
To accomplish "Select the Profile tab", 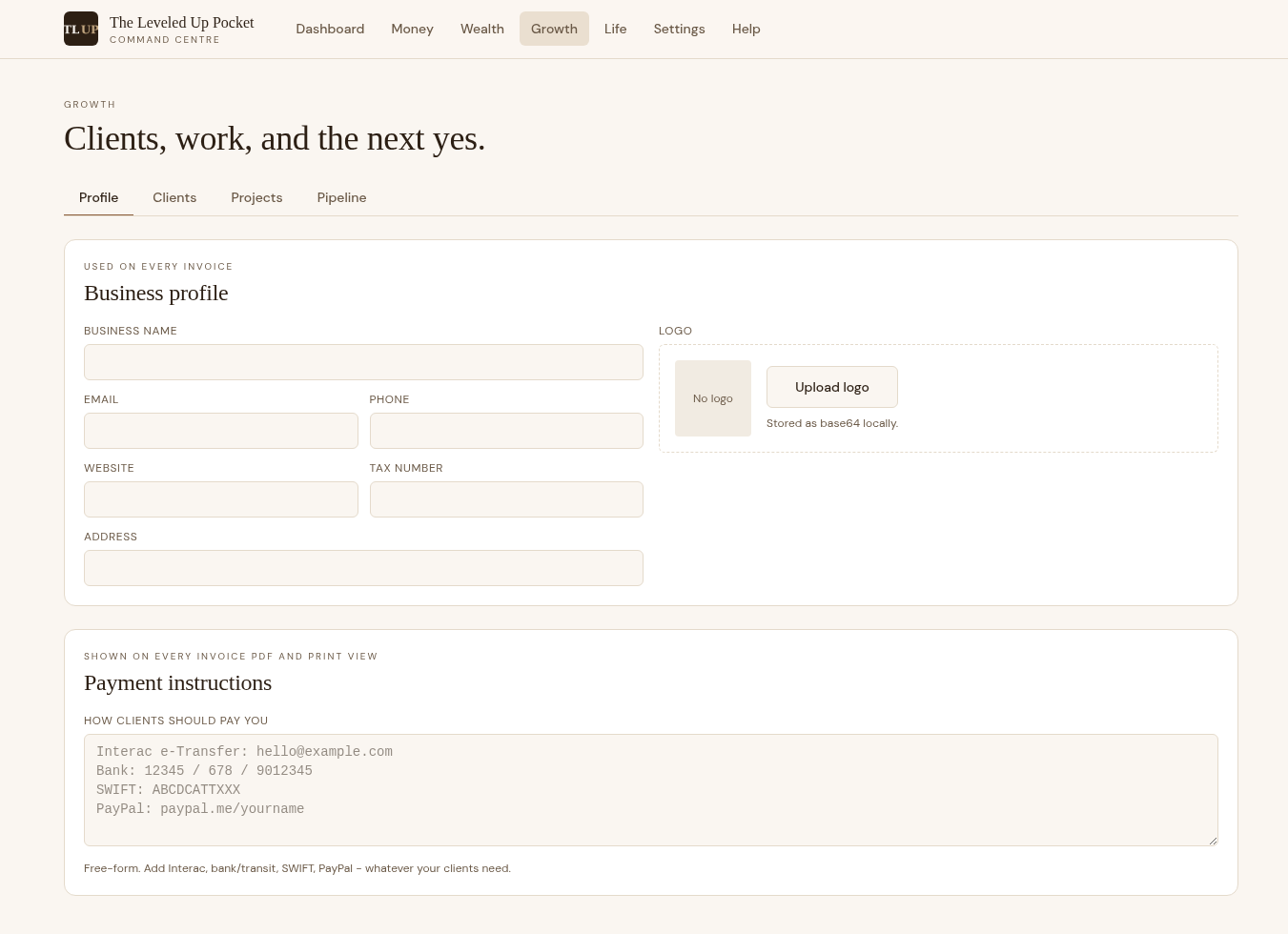I will click(98, 197).
